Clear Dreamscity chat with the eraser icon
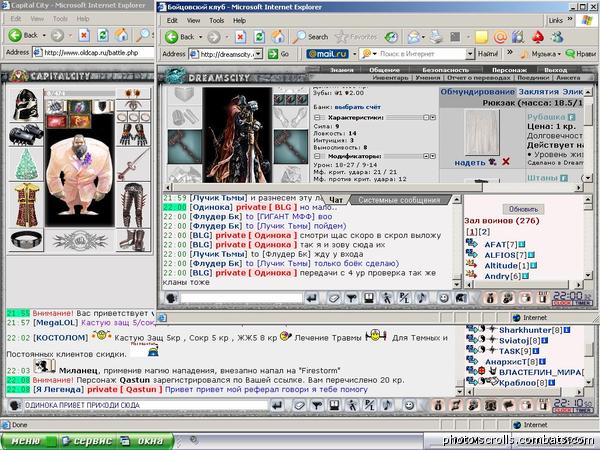Image resolution: width=600 pixels, height=450 pixels. [x=334, y=298]
